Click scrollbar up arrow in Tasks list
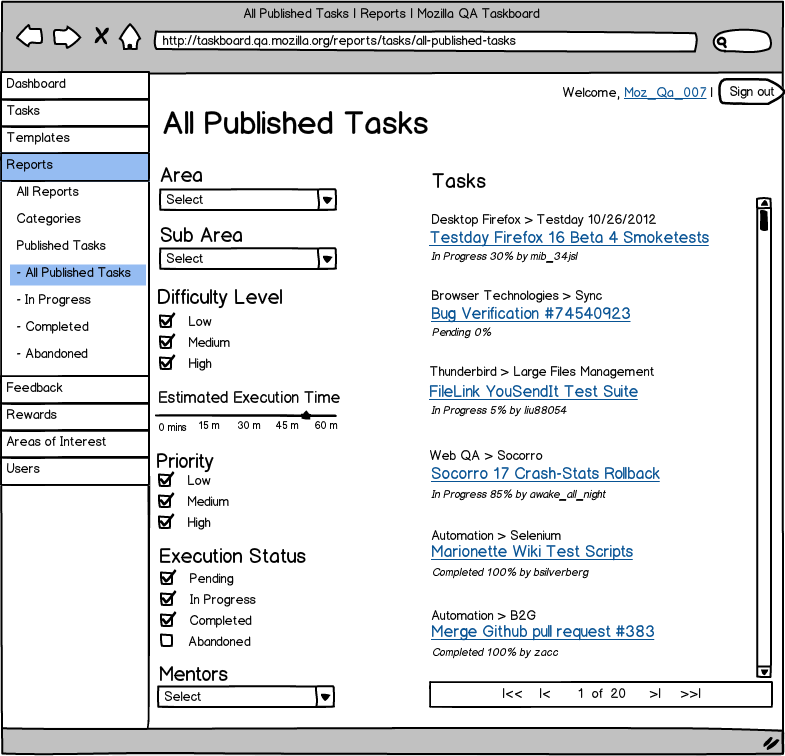 (763, 203)
